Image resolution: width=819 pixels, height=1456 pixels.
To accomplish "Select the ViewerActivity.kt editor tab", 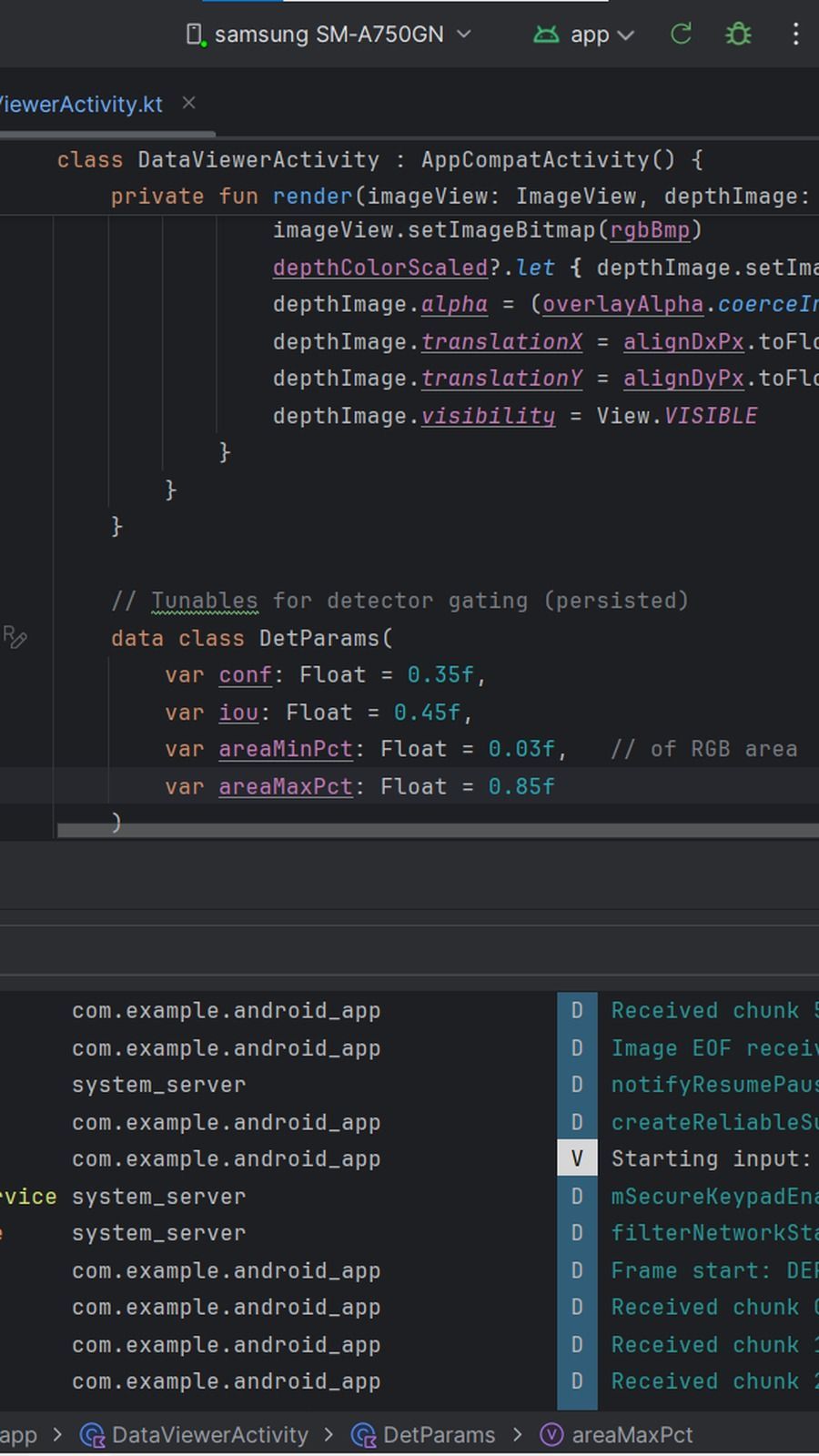I will [x=81, y=105].
